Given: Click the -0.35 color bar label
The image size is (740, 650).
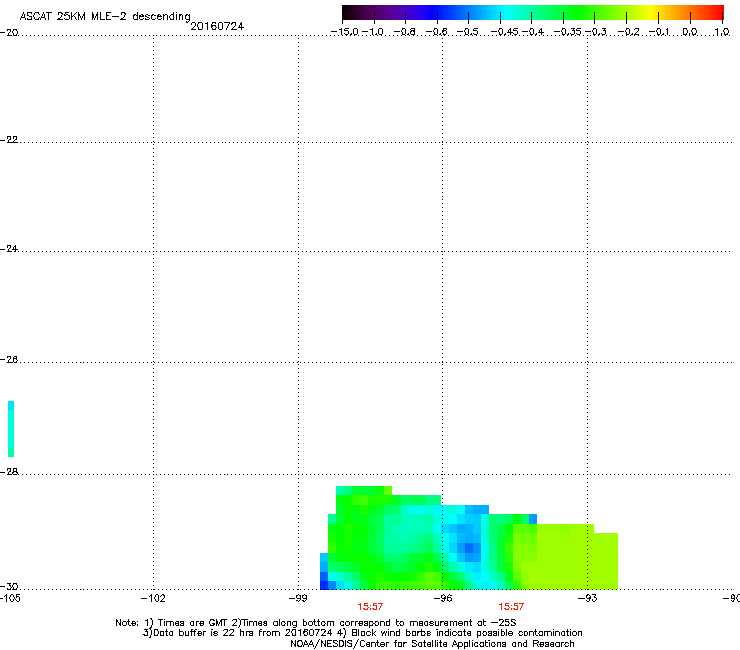Looking at the screenshot, I should (x=568, y=32).
